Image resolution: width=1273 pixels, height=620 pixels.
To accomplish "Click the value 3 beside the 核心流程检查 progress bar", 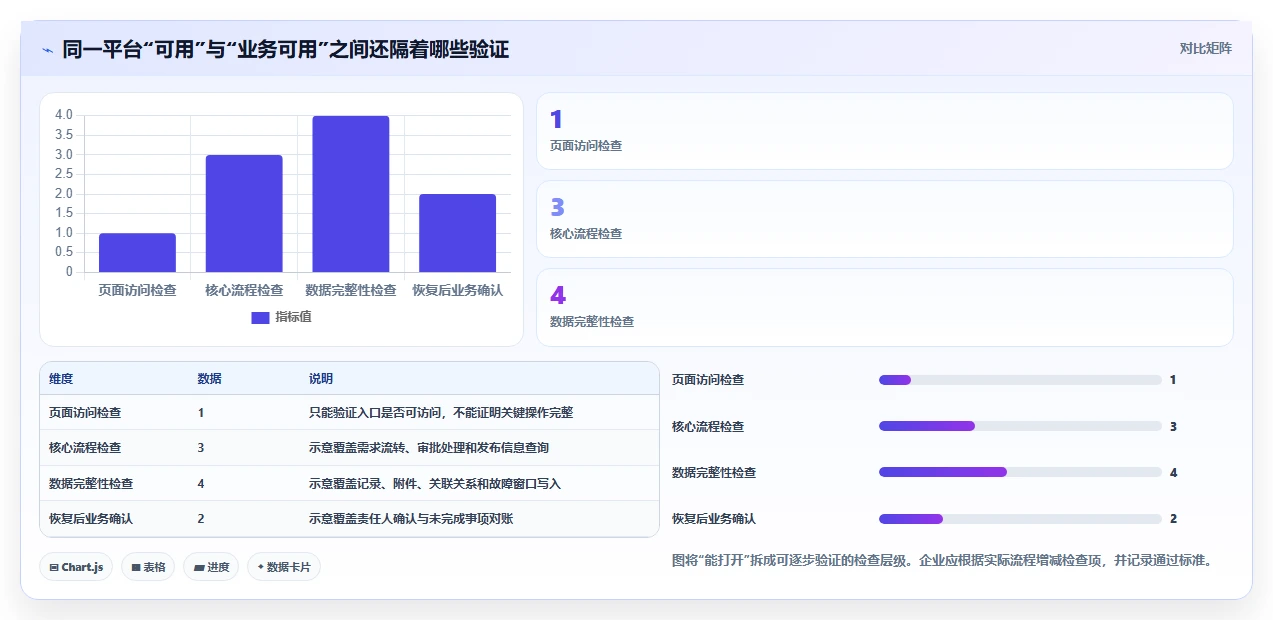I will click(1173, 426).
